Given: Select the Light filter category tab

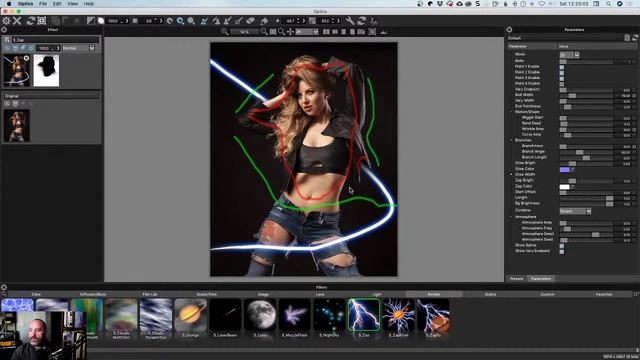Looking at the screenshot, I should pos(377,294).
